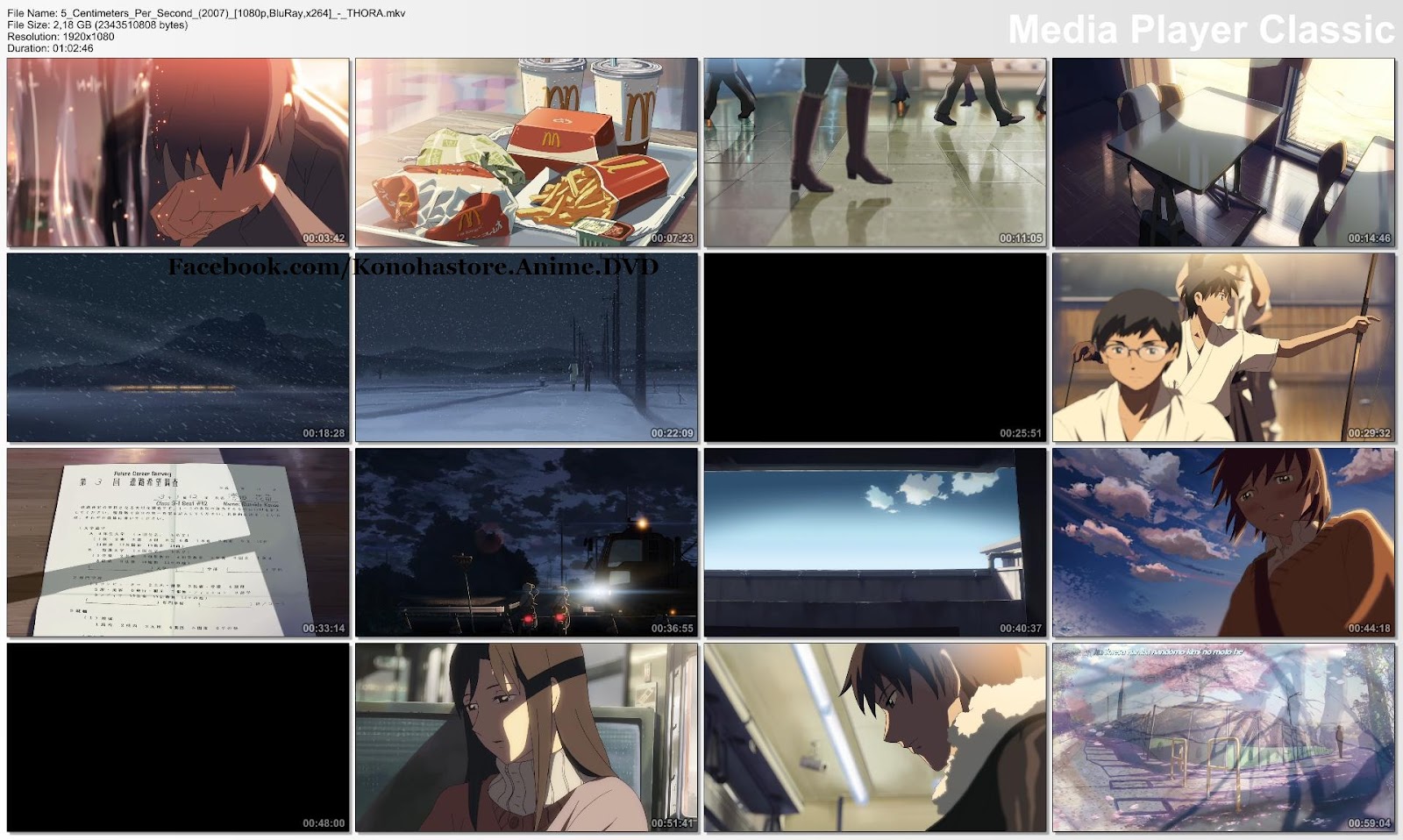Screen dimensions: 1403x840
Task: Open the career survey paper thumbnail
Action: point(178,543)
